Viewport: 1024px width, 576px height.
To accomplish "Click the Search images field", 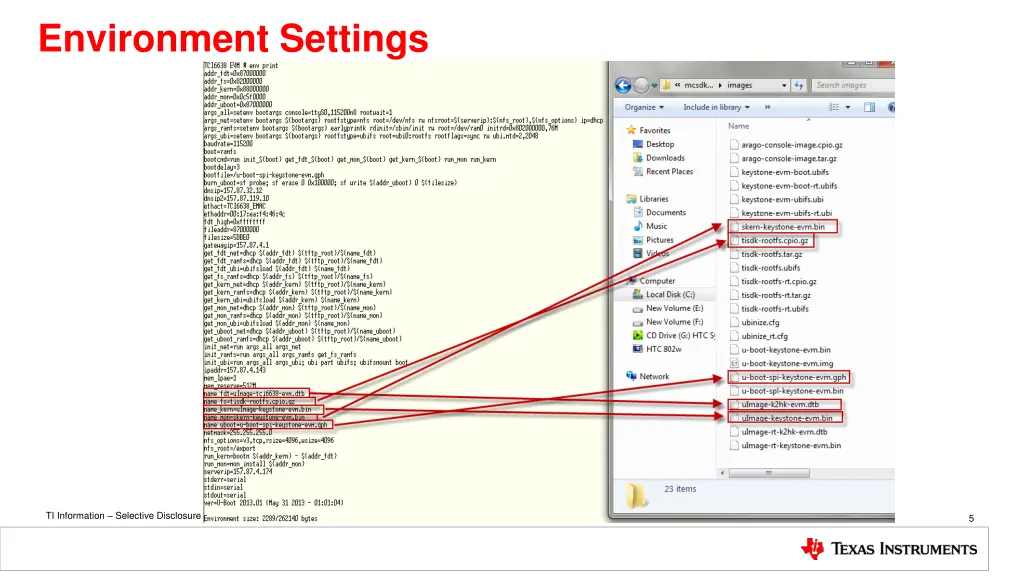I will coord(852,85).
